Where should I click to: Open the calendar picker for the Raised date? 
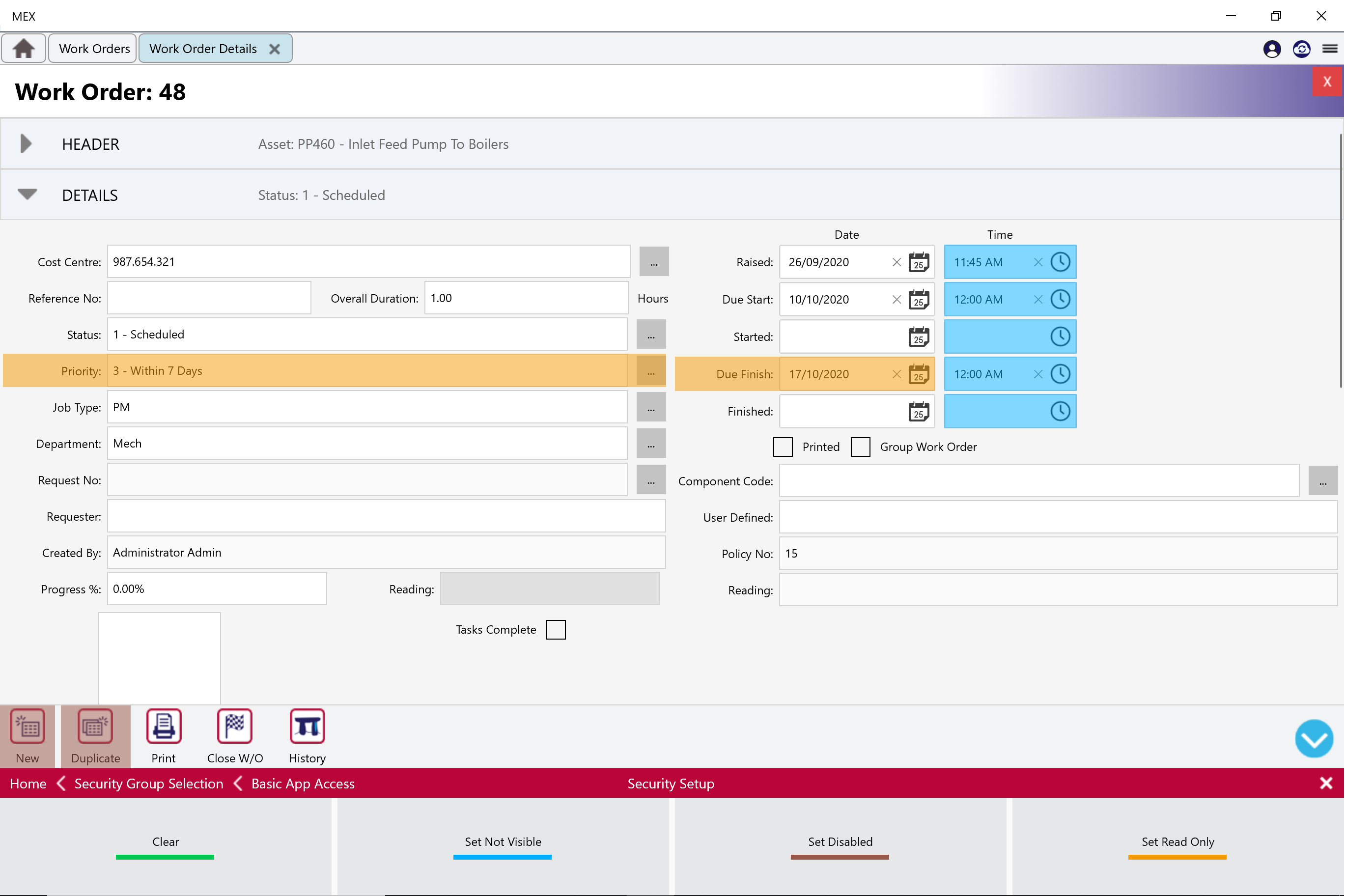pos(919,262)
